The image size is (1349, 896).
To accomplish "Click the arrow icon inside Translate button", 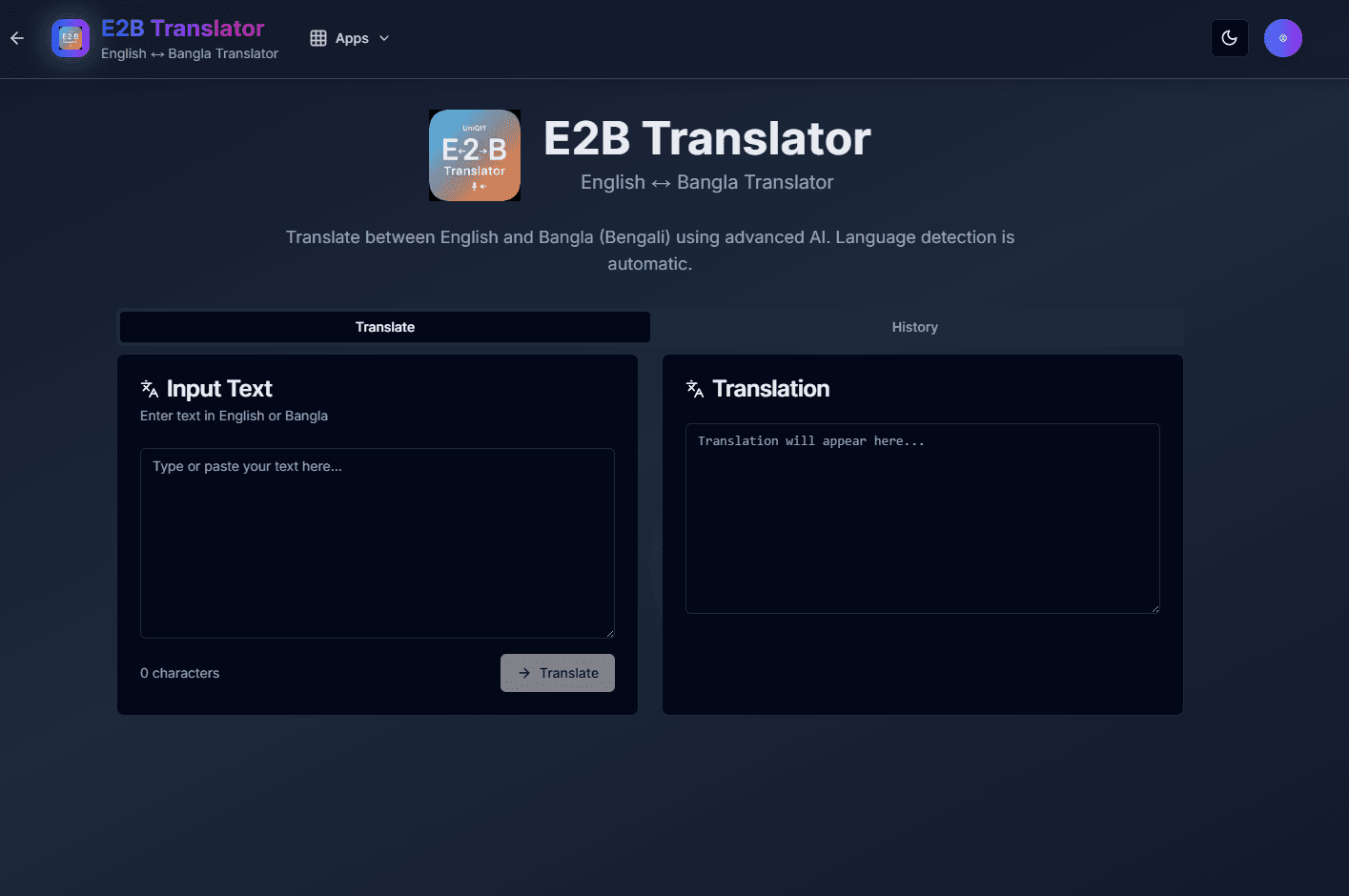I will pos(524,673).
